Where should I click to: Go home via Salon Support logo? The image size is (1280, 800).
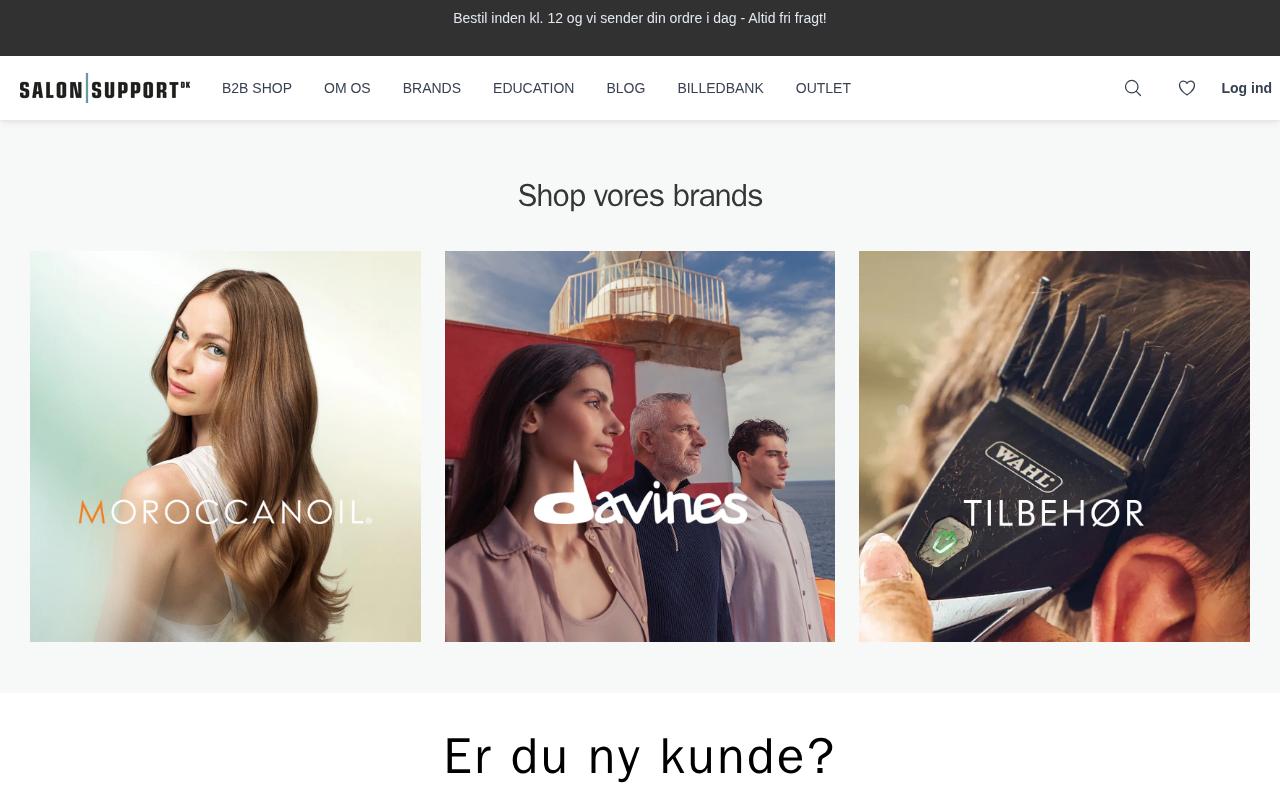click(x=105, y=88)
